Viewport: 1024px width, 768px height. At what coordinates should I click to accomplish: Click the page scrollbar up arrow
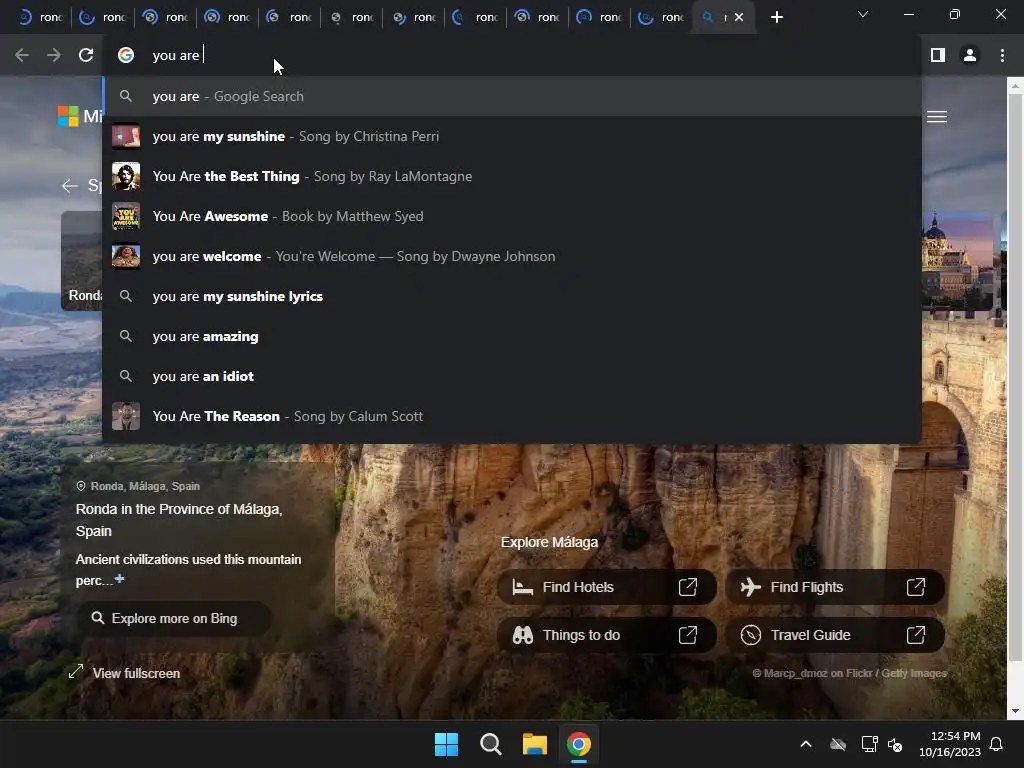pyautogui.click(x=1014, y=85)
